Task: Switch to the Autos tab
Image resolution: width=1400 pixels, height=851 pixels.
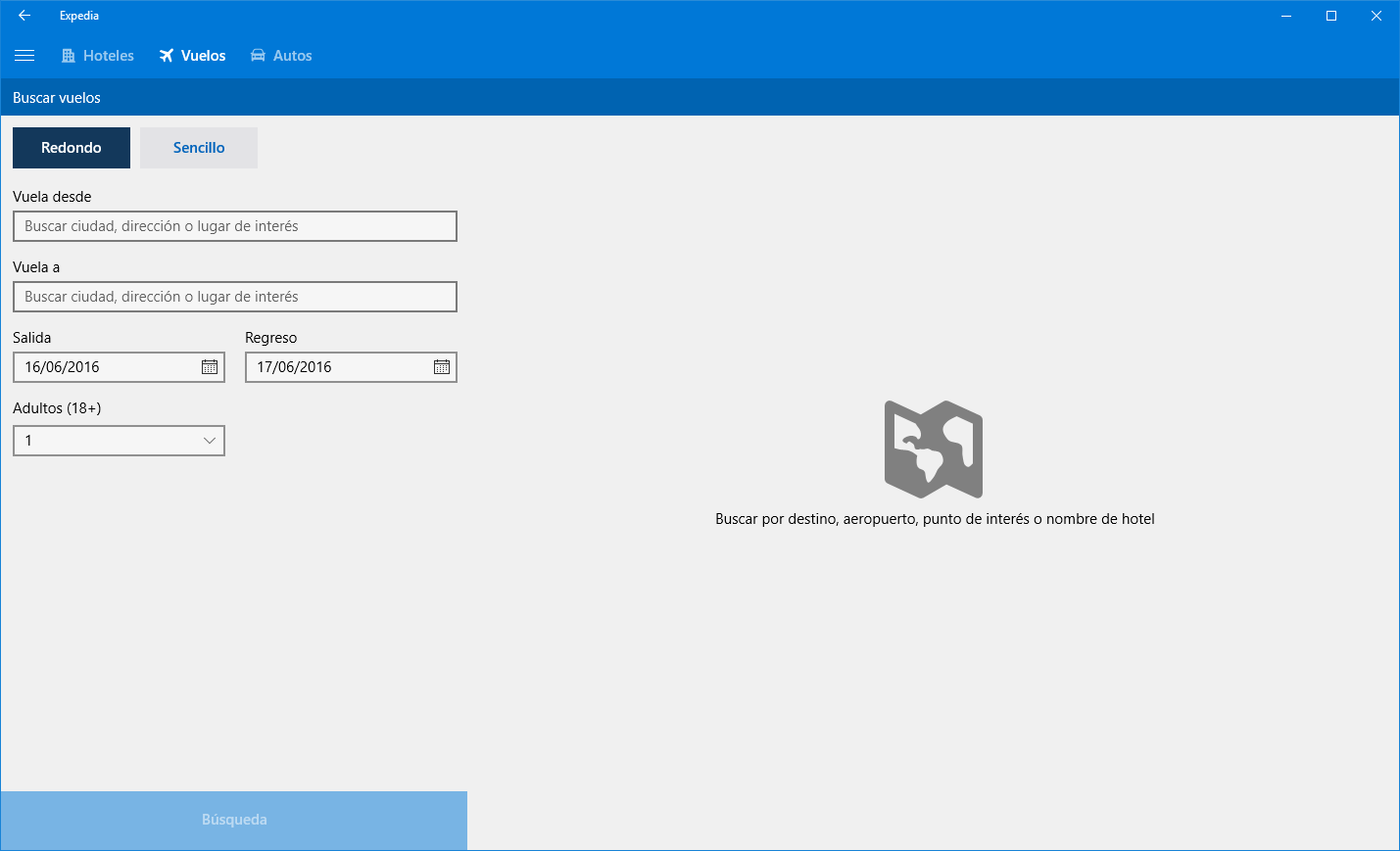Action: [x=281, y=56]
